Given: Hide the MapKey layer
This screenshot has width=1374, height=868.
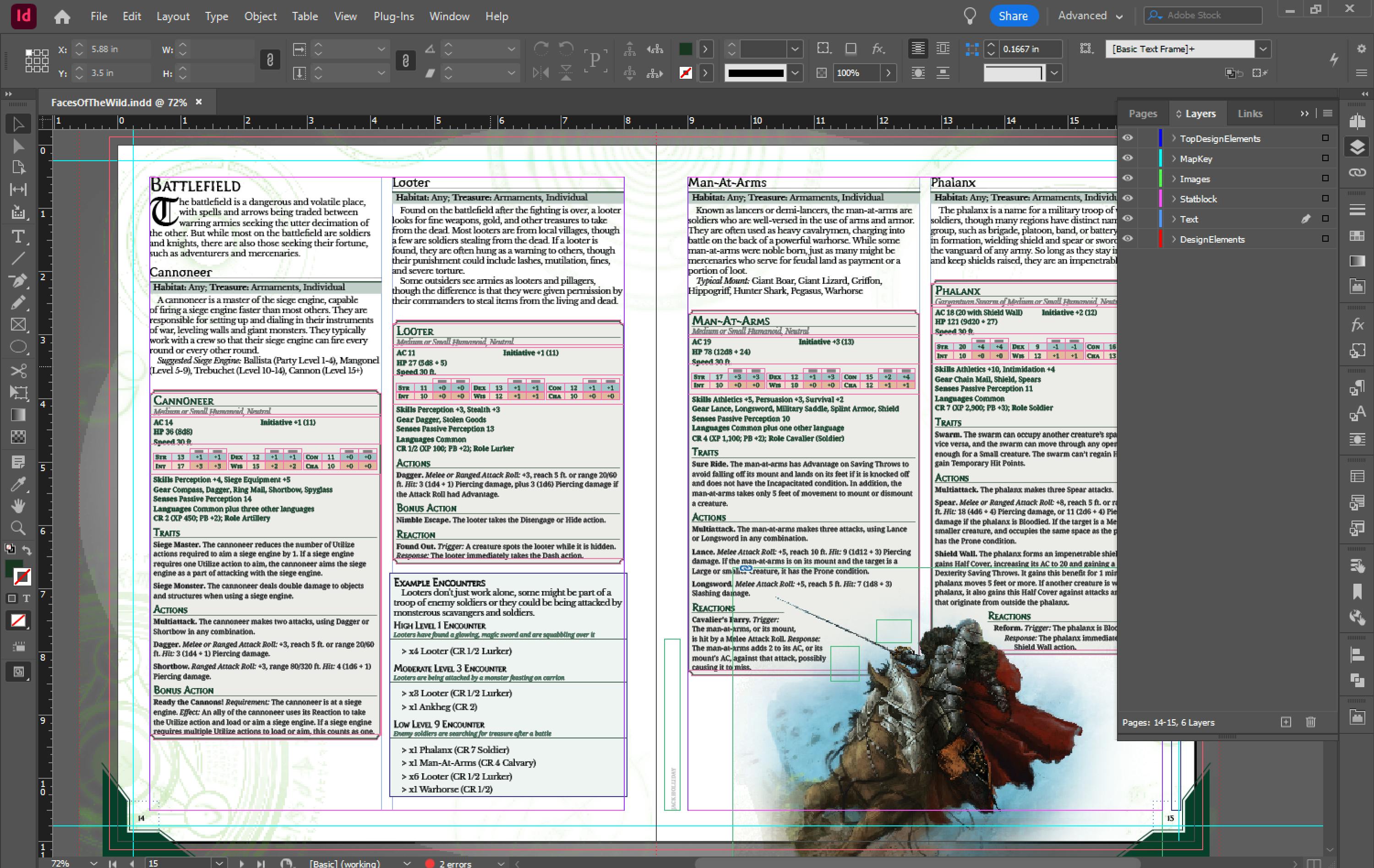Looking at the screenshot, I should click(1128, 158).
